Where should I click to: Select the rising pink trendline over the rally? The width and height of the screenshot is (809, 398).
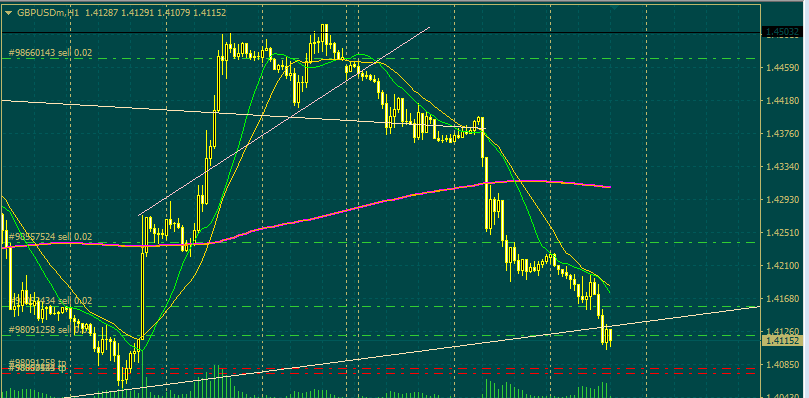pos(284,121)
